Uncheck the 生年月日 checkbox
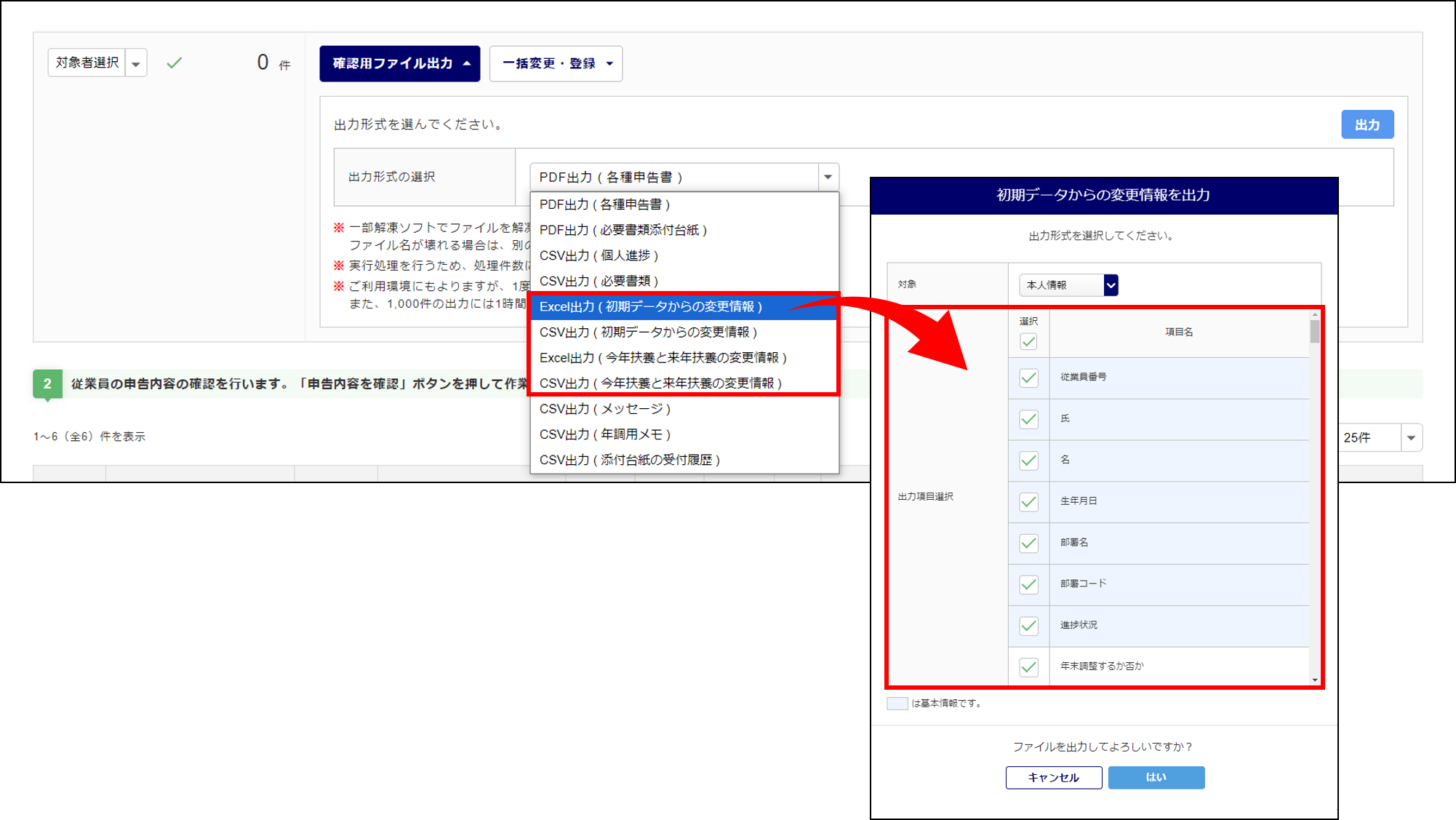The image size is (1456, 820). tap(1028, 501)
